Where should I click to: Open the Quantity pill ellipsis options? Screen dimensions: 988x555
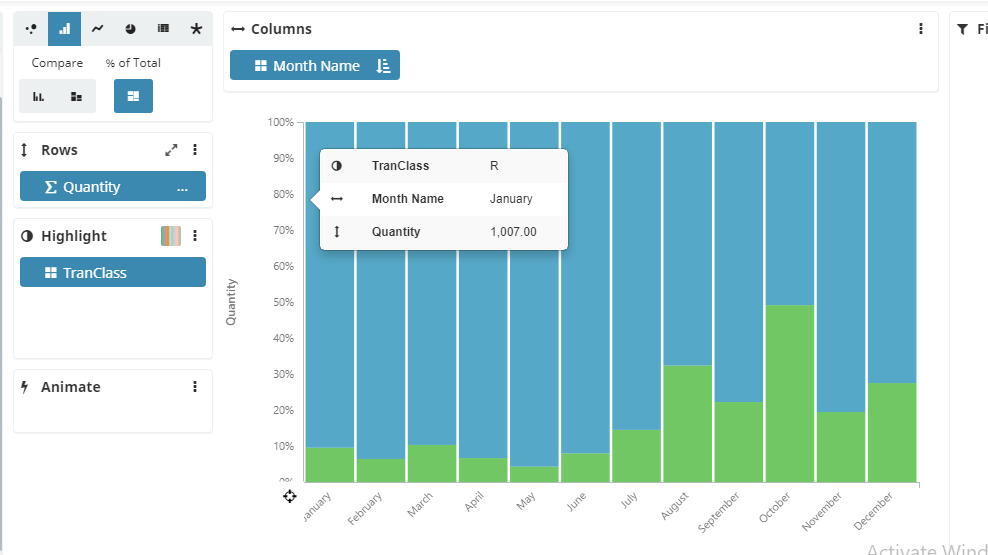coord(182,187)
